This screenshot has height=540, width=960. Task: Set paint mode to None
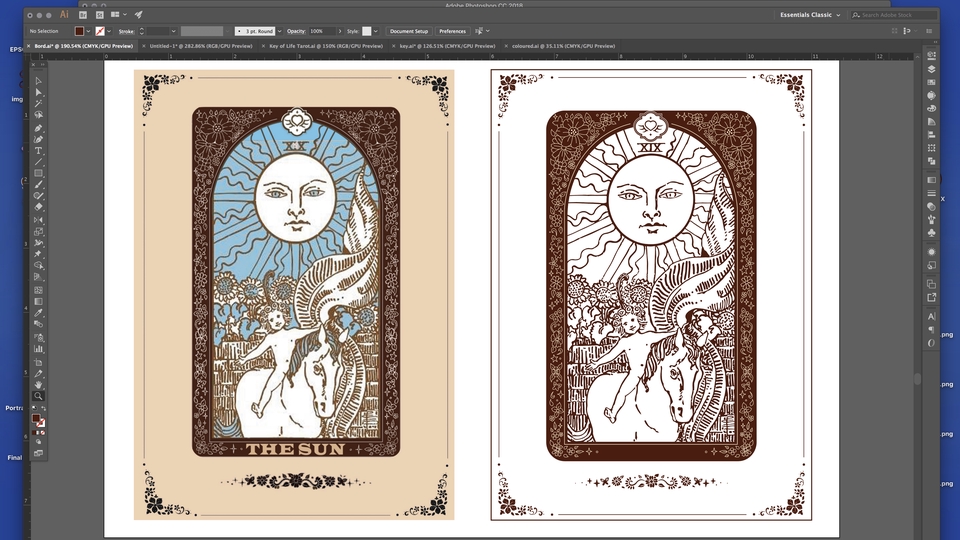(x=43, y=433)
